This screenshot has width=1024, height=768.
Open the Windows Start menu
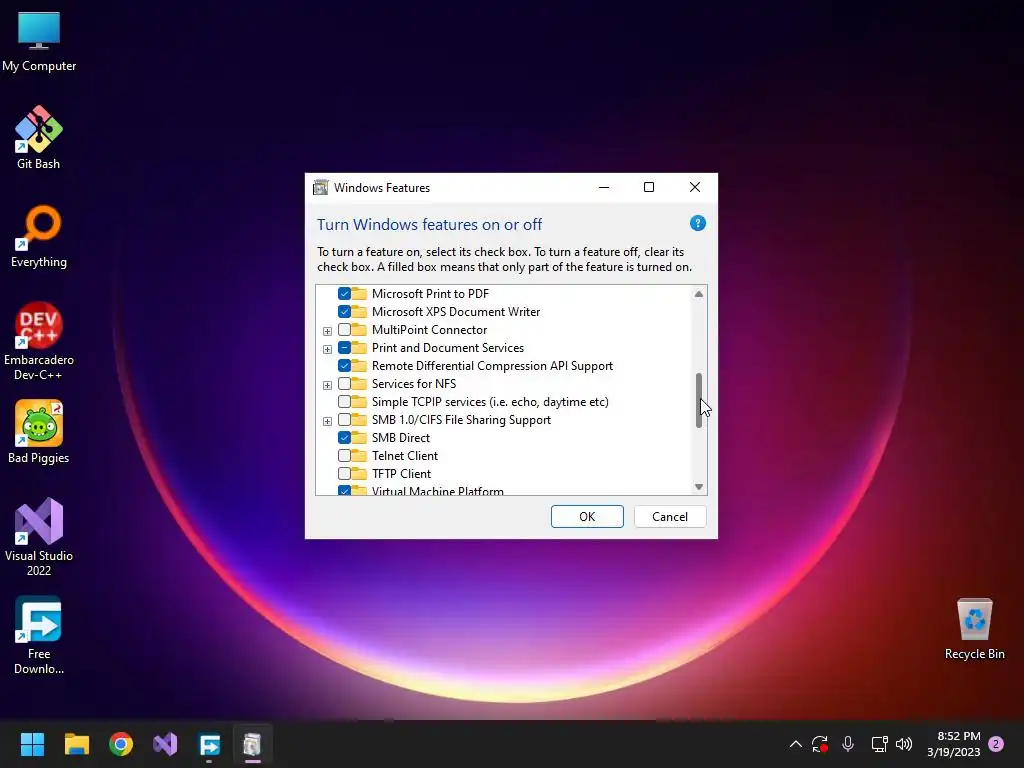[32, 744]
